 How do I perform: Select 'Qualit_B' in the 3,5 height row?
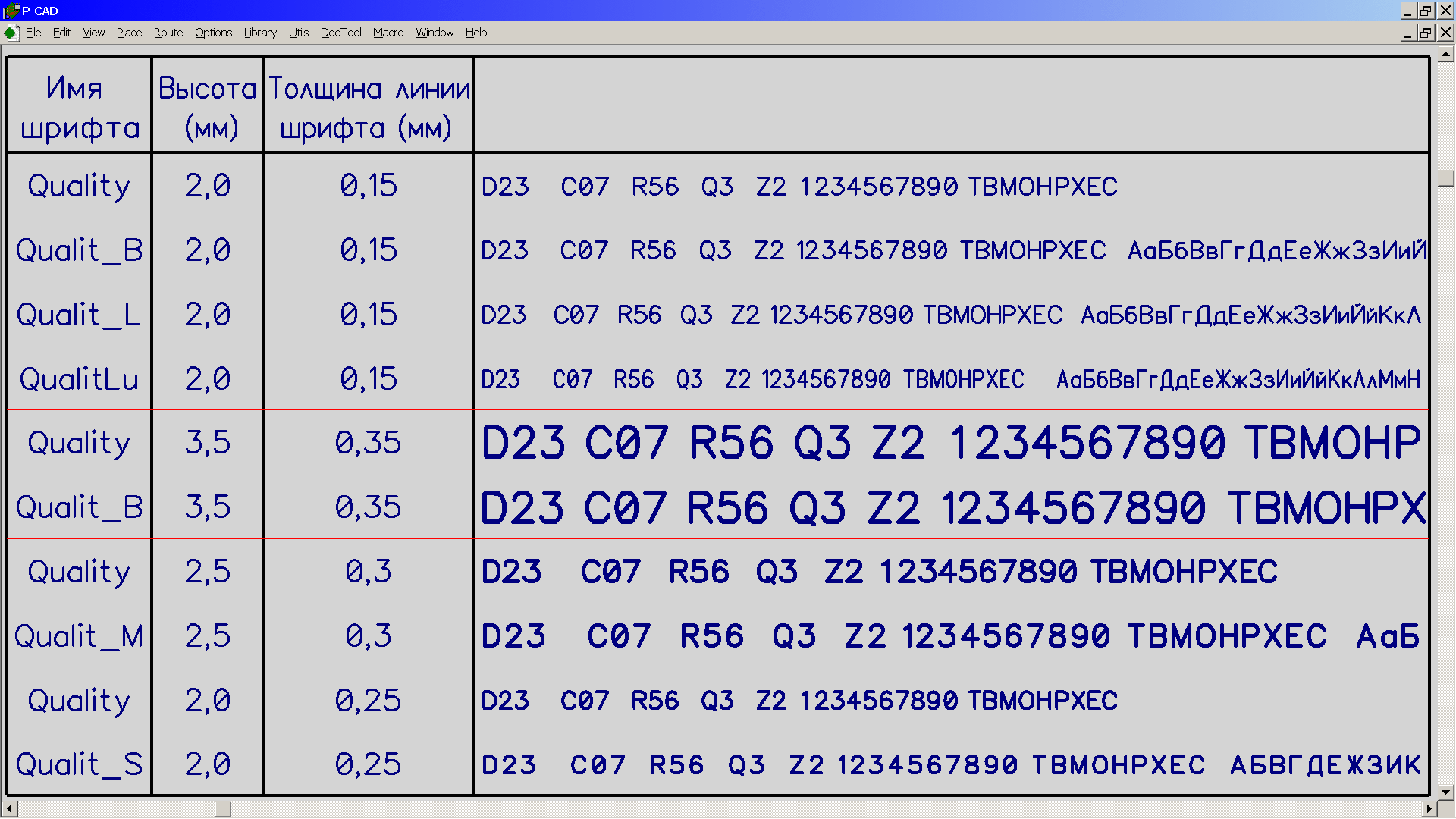(x=79, y=507)
